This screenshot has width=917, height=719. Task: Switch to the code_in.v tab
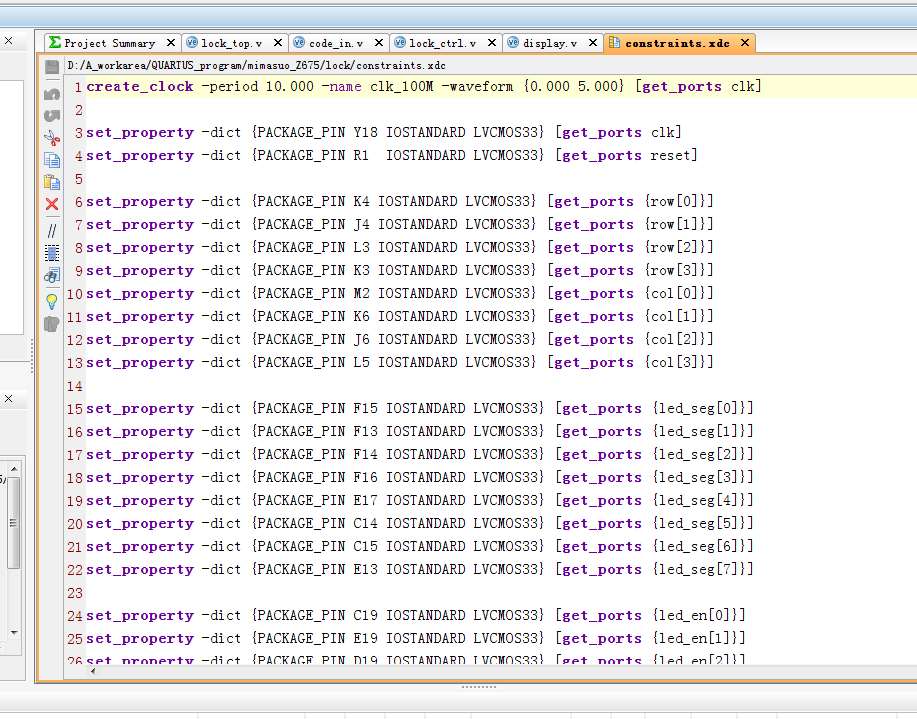335,43
